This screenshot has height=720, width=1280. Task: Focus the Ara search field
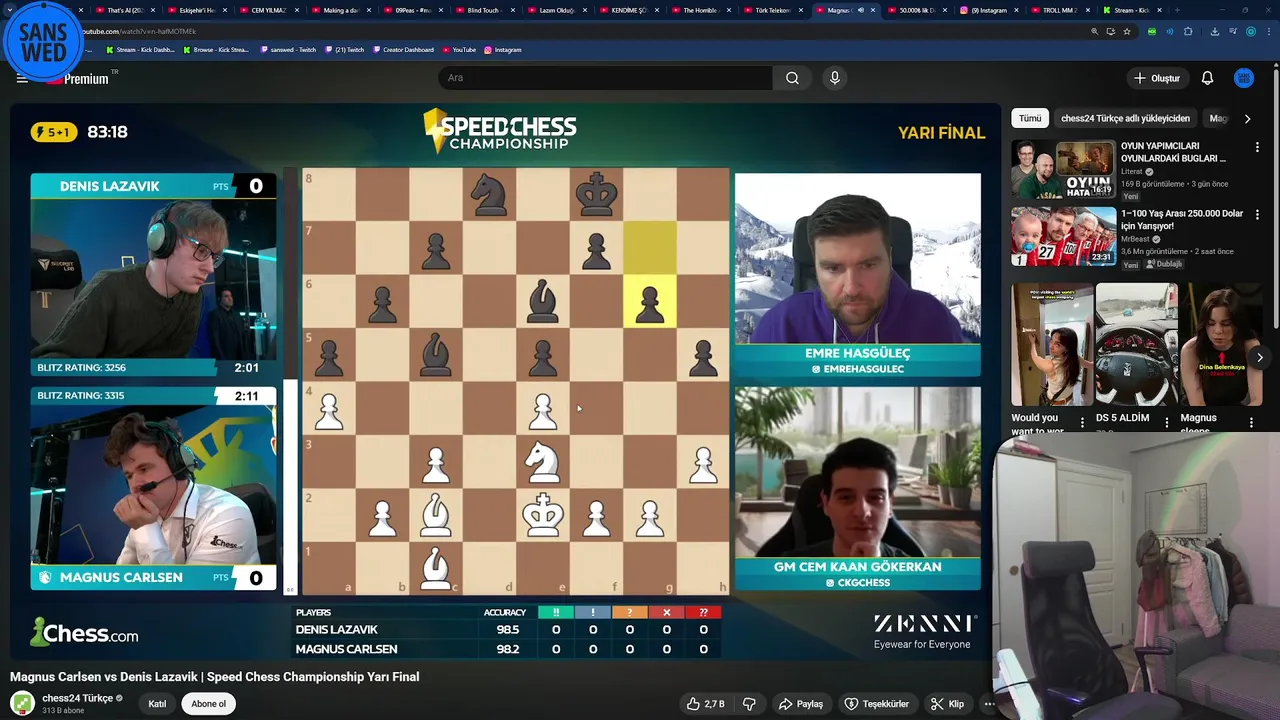(x=605, y=78)
